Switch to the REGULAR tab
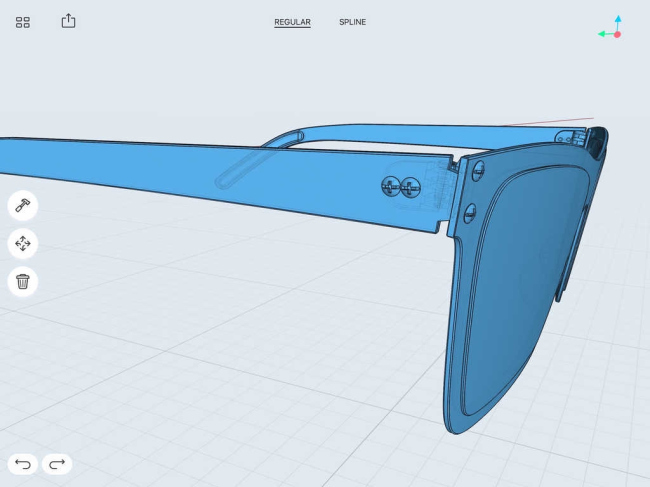 coord(292,22)
